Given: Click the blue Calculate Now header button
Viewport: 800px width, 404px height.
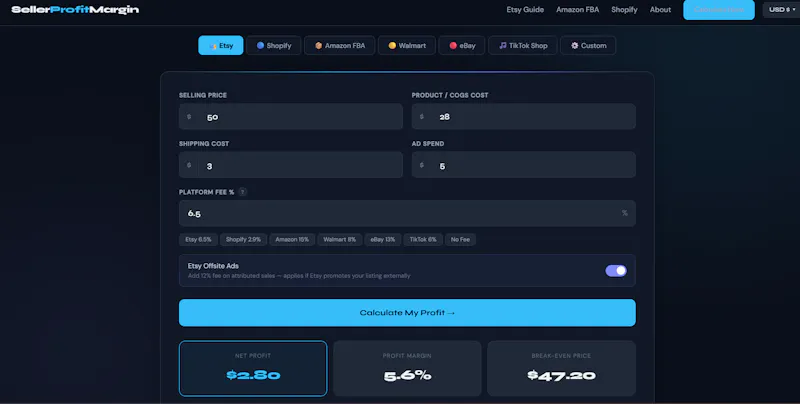Looking at the screenshot, I should click(719, 10).
